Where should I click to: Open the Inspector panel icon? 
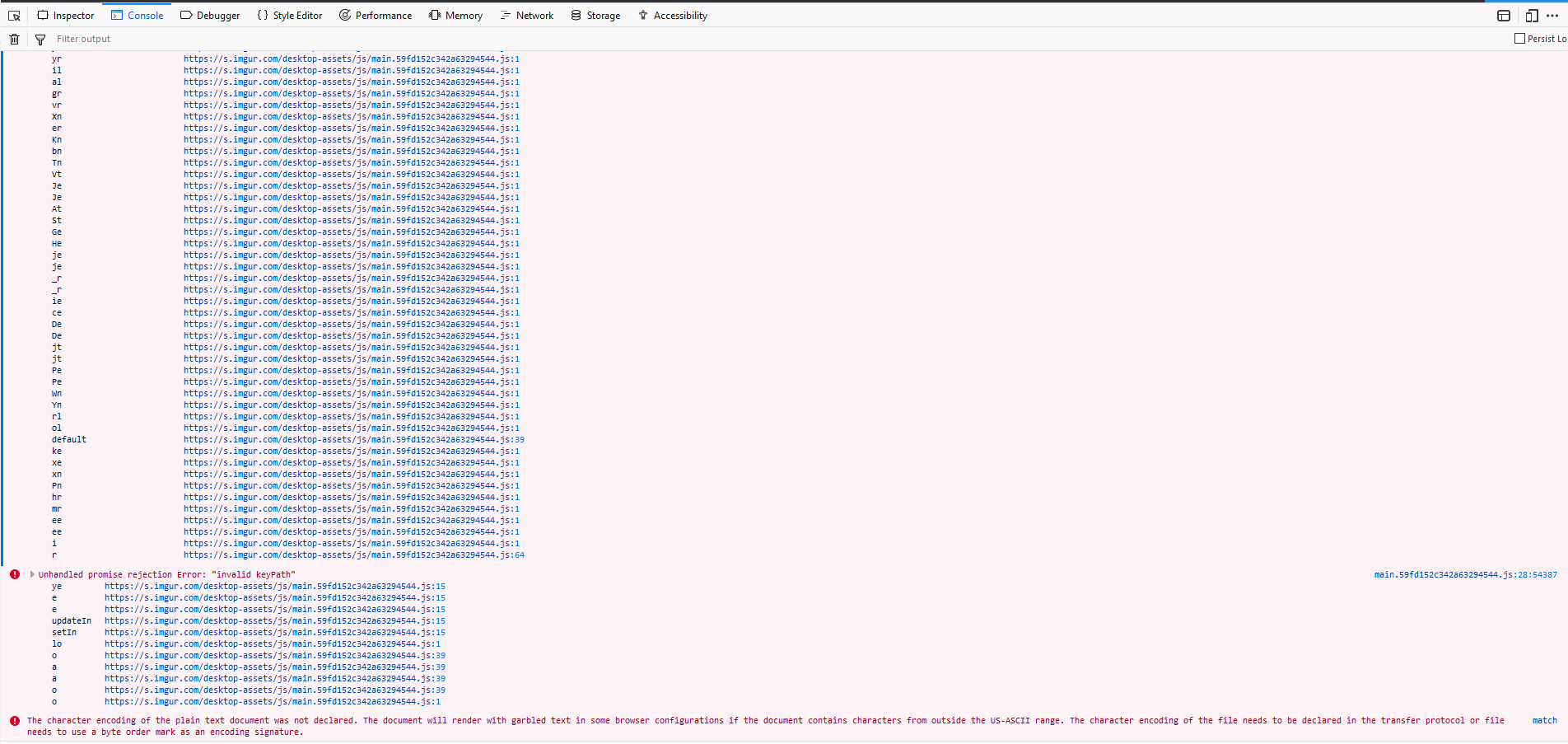coord(66,15)
